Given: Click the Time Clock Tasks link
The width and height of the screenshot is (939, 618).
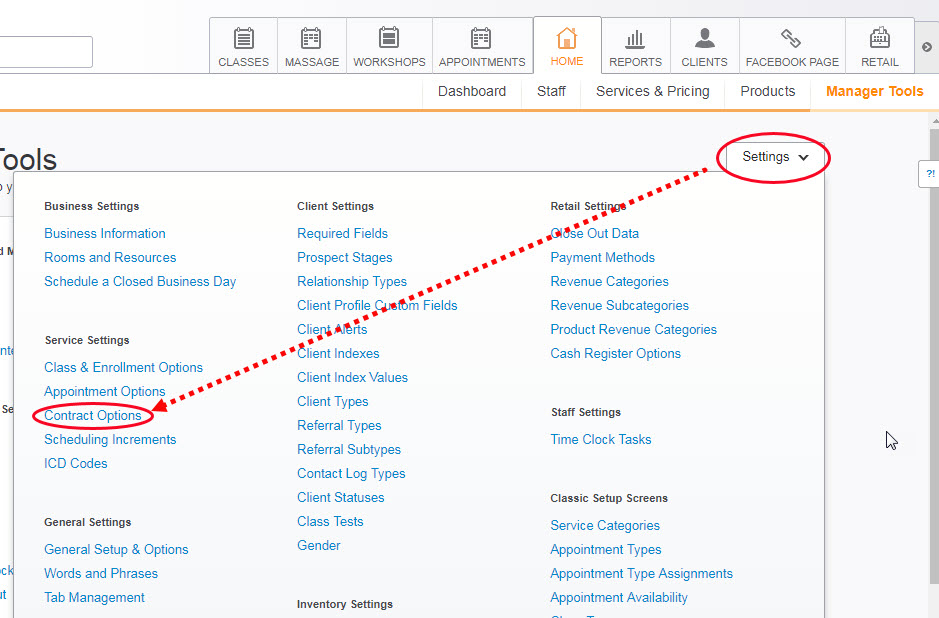Looking at the screenshot, I should click(x=600, y=439).
